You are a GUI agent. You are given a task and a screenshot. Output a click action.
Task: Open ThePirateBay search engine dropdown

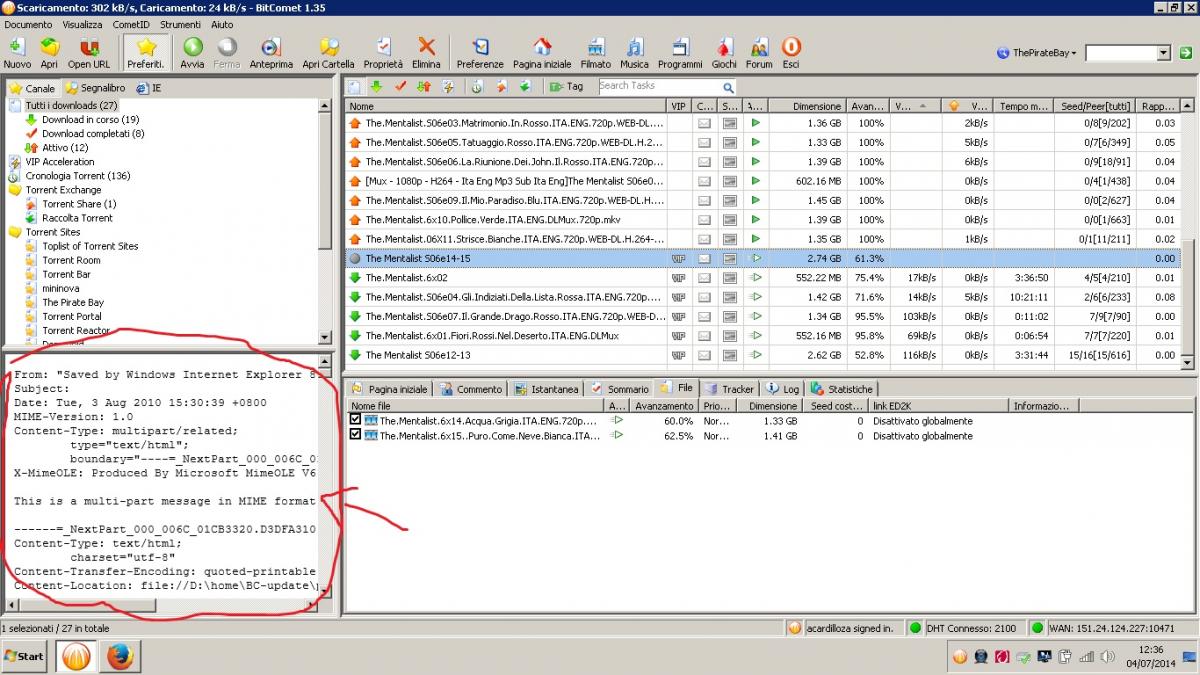tap(1037, 53)
